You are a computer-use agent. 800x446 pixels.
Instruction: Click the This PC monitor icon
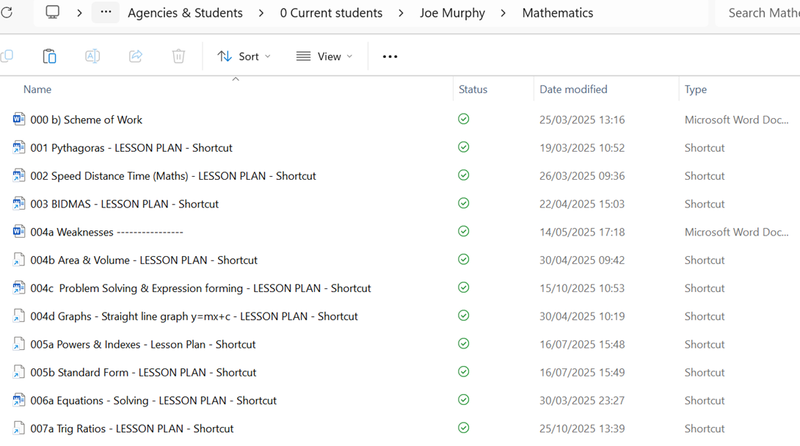[x=53, y=13]
